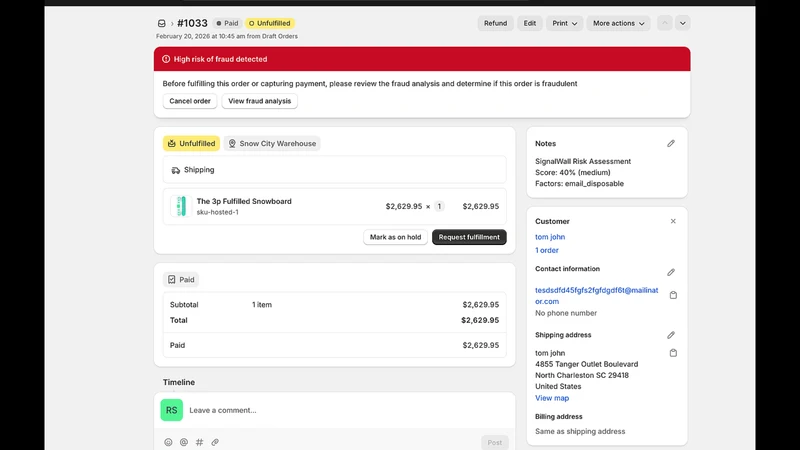Click the sku-hosted-1 text
The width and height of the screenshot is (800, 450).
coord(217,212)
